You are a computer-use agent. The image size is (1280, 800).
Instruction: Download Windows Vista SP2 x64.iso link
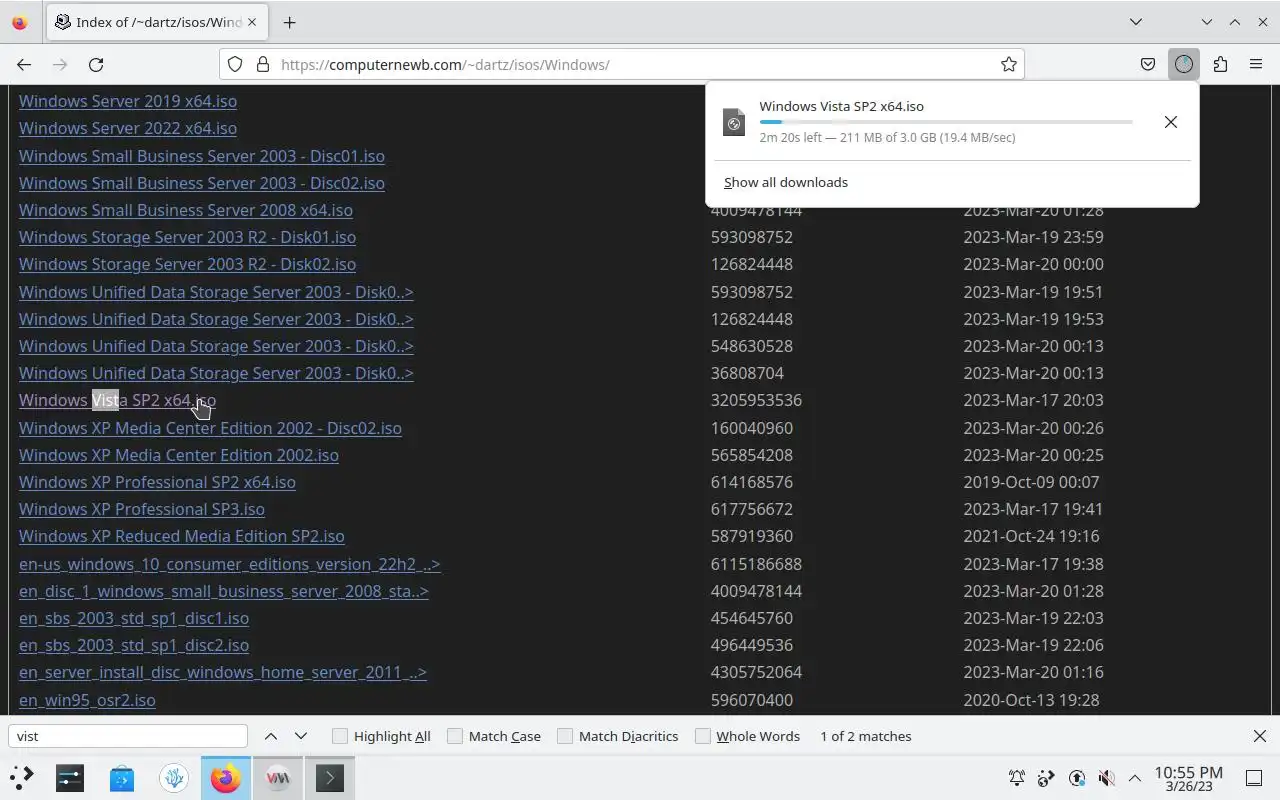coord(117,400)
